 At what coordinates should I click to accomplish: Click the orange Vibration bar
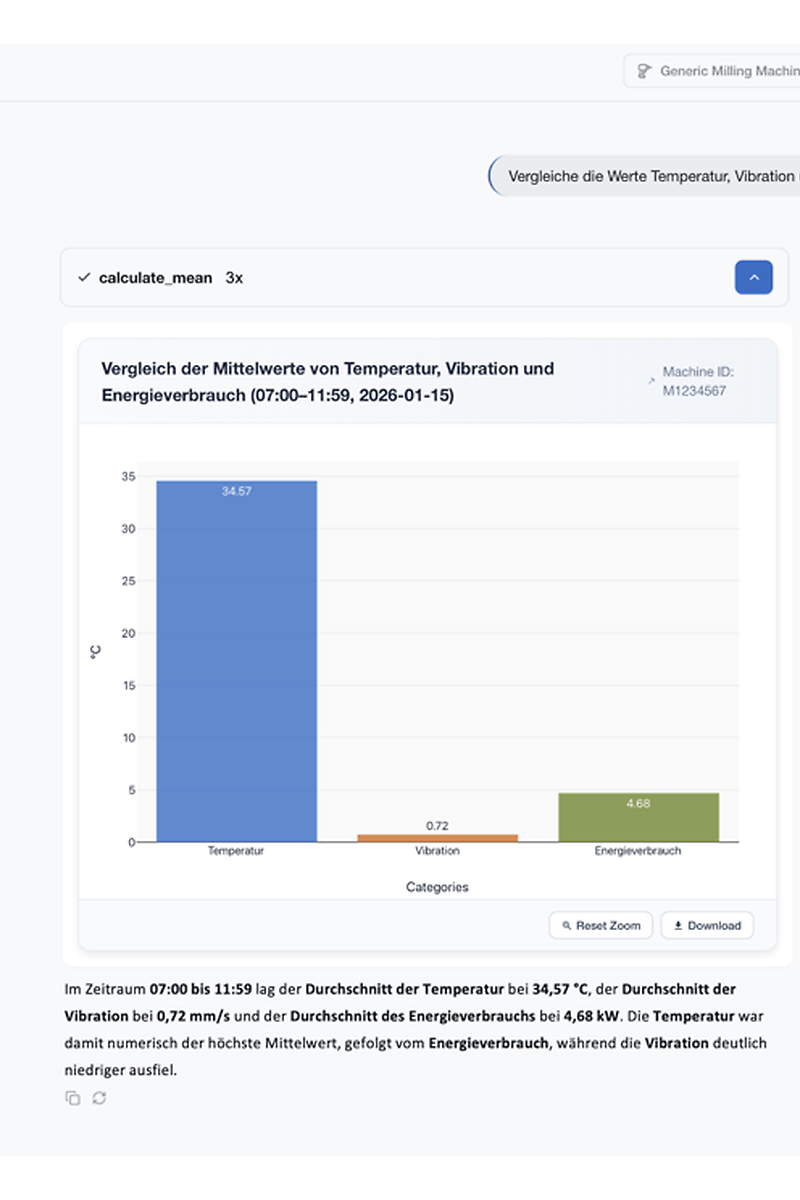pos(437,837)
